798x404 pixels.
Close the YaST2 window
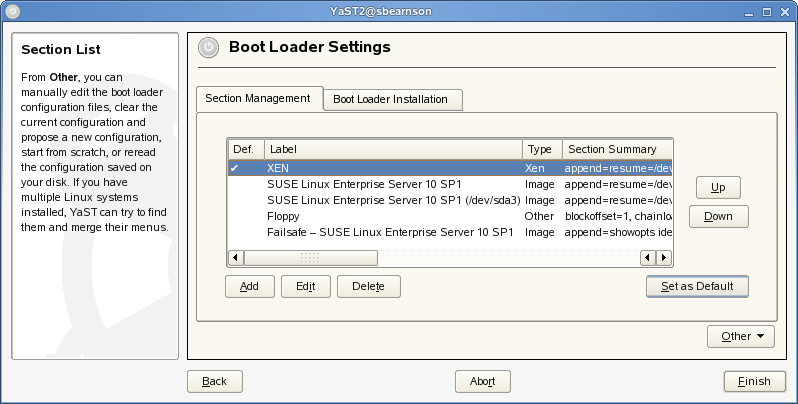[785, 10]
